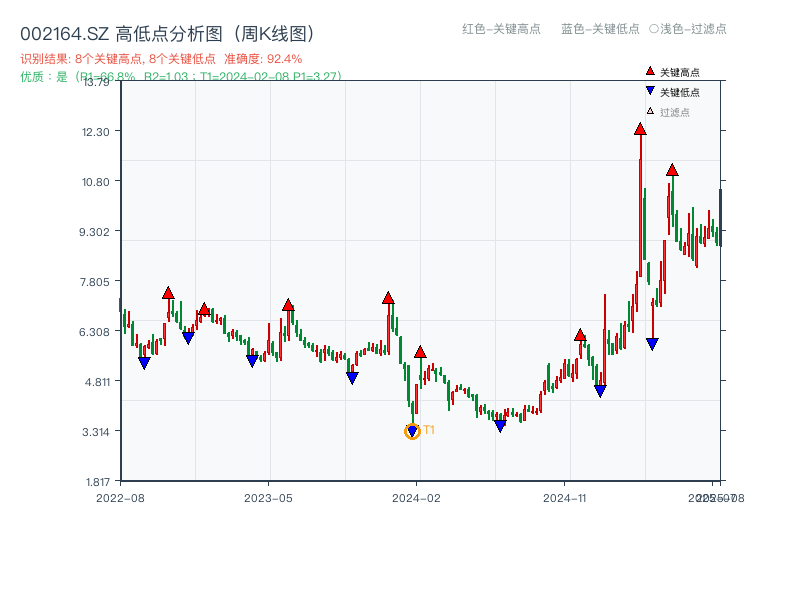The width and height of the screenshot is (800, 600).
Task: Click the red key-high legend triangle icon
Action: pos(650,71)
